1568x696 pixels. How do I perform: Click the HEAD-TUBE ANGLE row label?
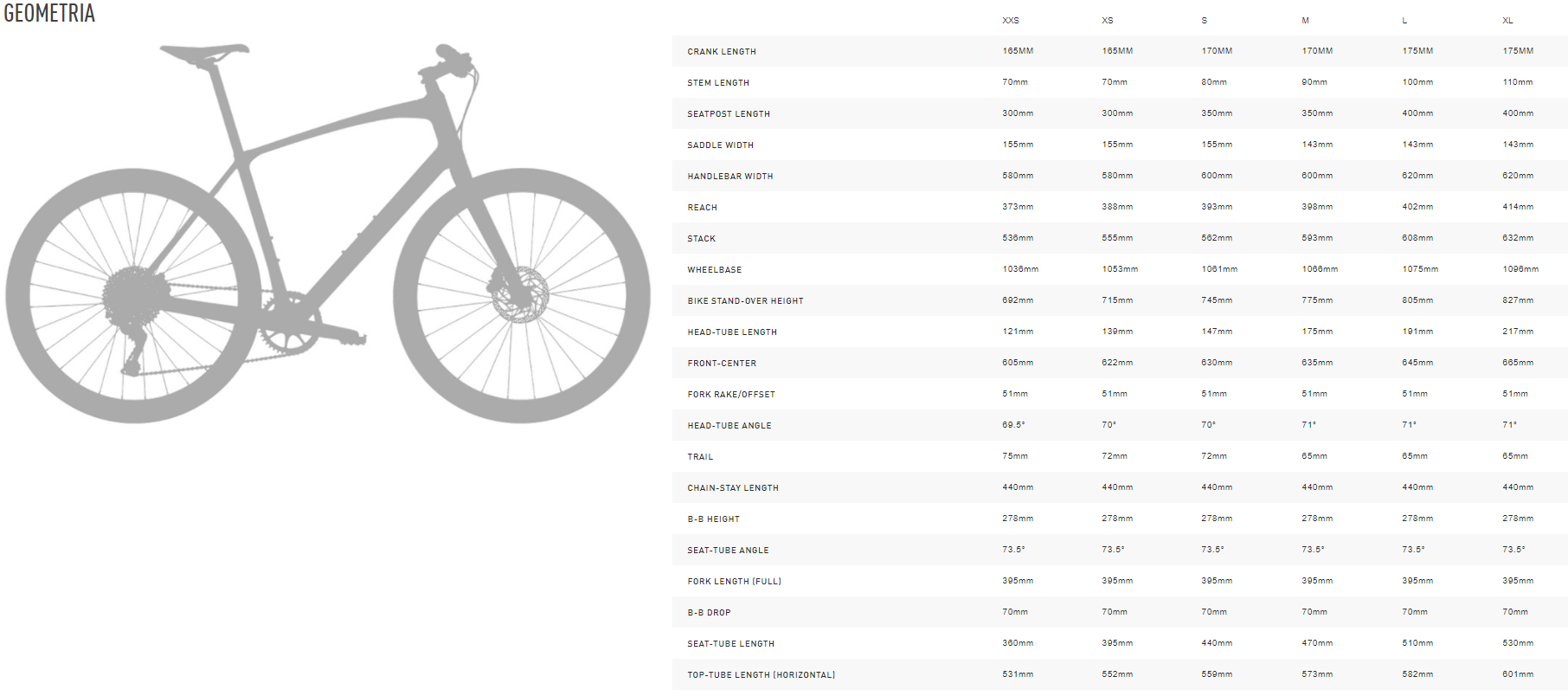click(x=729, y=426)
